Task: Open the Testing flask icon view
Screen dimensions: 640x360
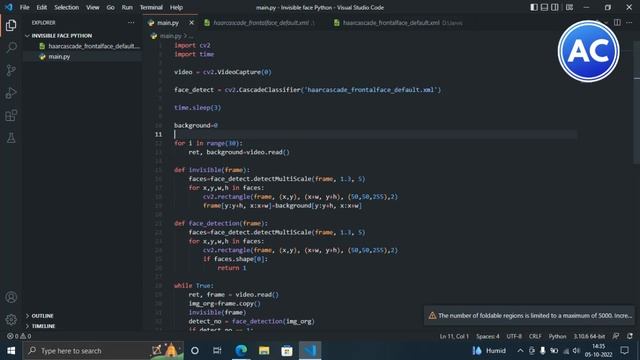Action: pos(11,138)
